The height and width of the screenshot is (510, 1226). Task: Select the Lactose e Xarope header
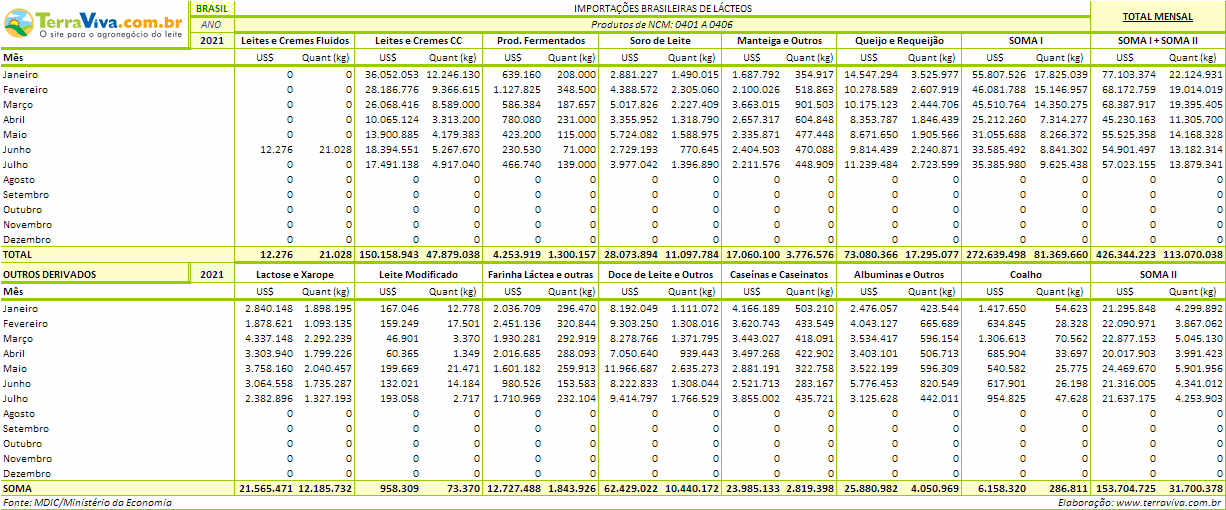(x=294, y=274)
